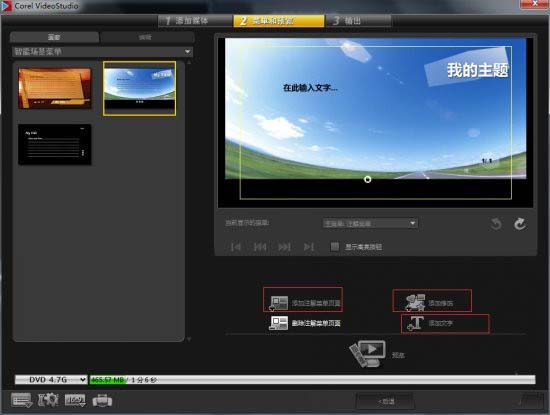
Task: Click the template list scrollbar up arrow
Action: (x=189, y=62)
